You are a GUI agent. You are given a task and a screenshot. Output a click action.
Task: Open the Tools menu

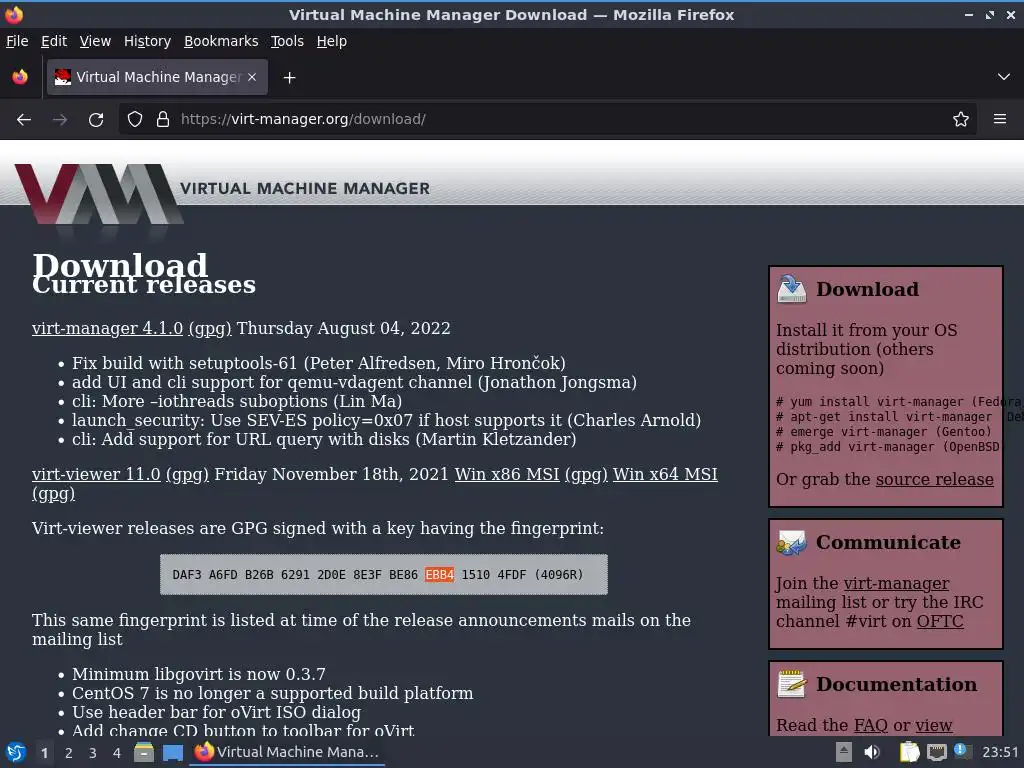287,41
